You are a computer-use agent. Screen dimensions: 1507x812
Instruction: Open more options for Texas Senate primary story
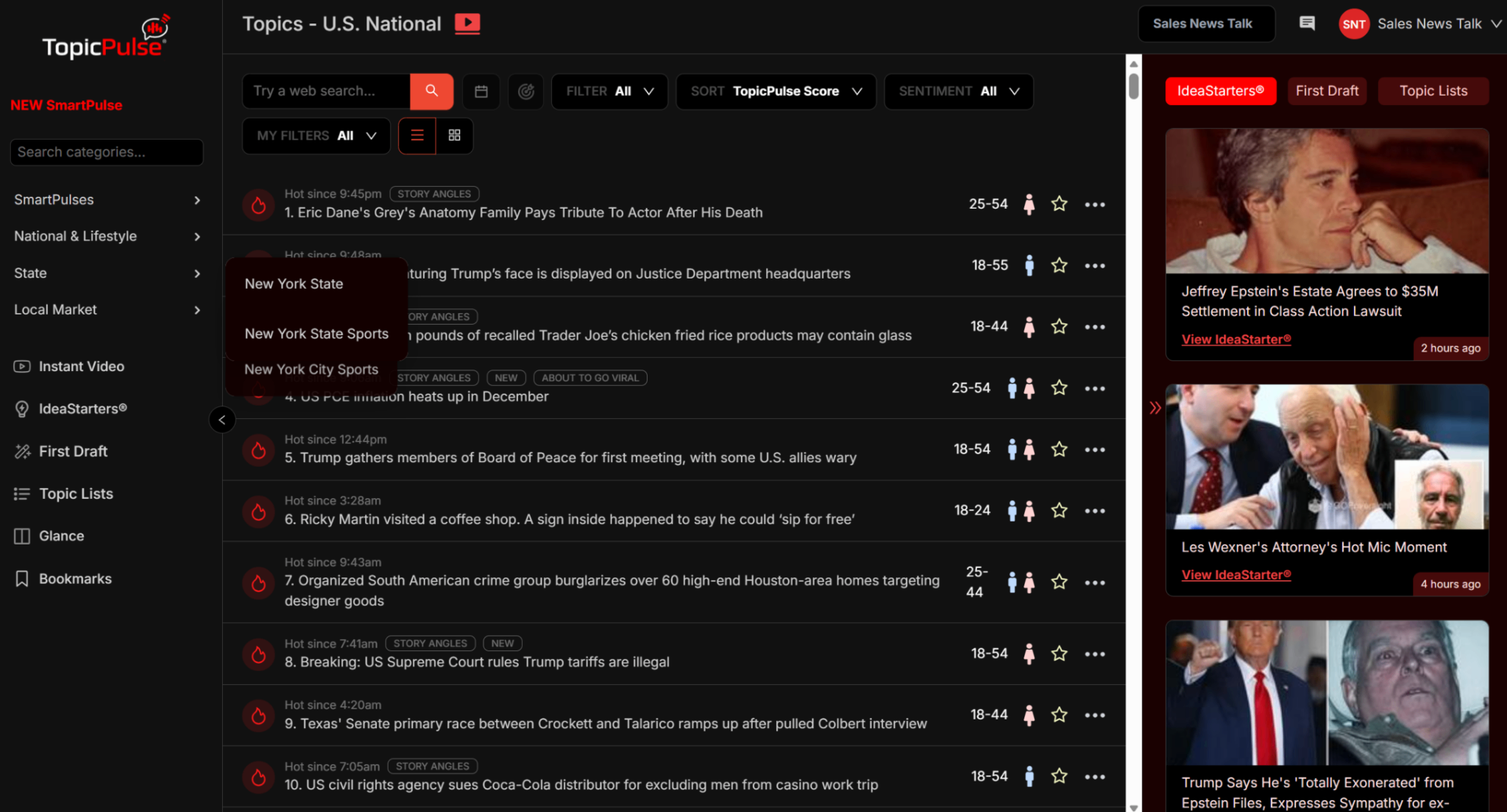click(x=1095, y=716)
